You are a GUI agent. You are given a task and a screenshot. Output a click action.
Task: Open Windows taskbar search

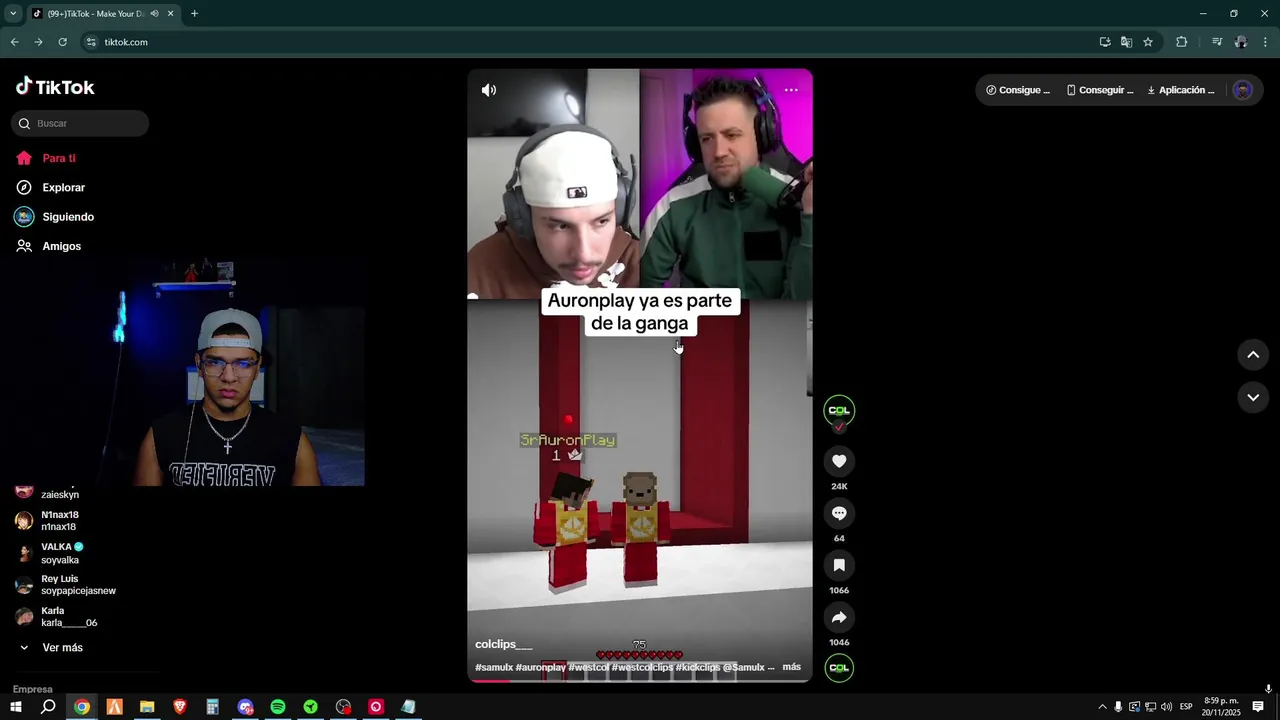tap(48, 707)
